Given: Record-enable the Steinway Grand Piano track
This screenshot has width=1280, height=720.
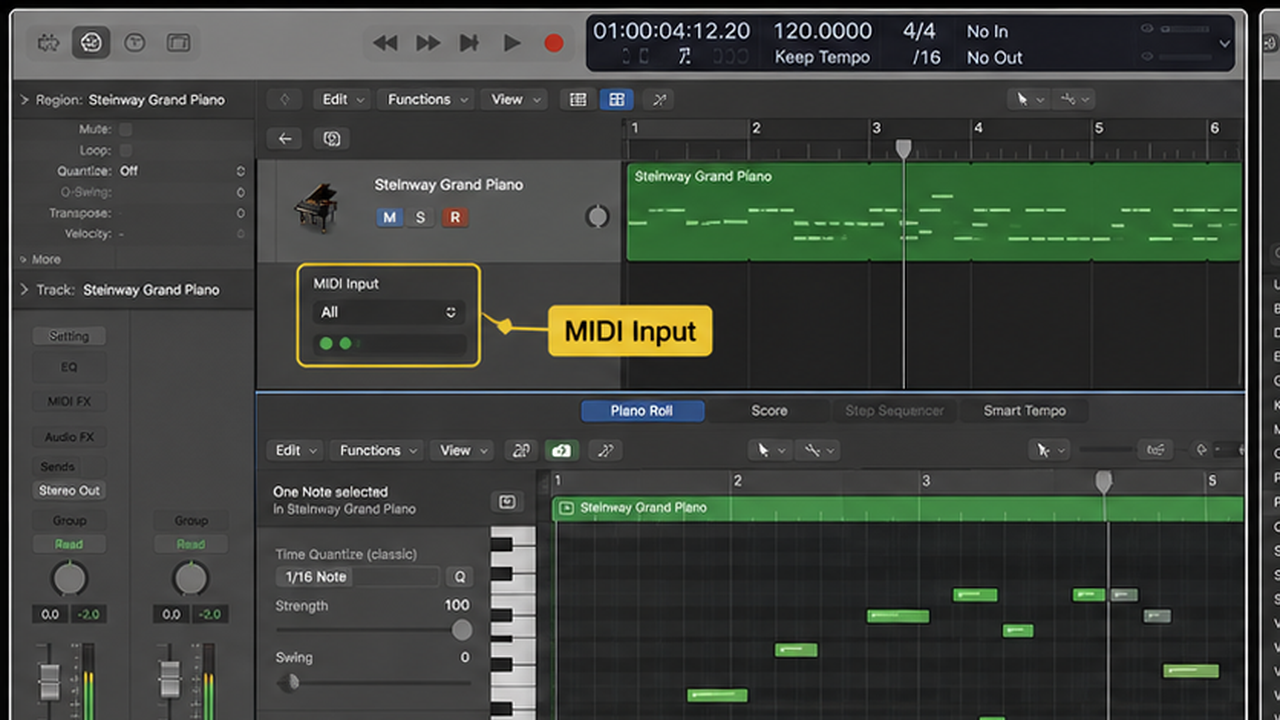Looking at the screenshot, I should [455, 217].
